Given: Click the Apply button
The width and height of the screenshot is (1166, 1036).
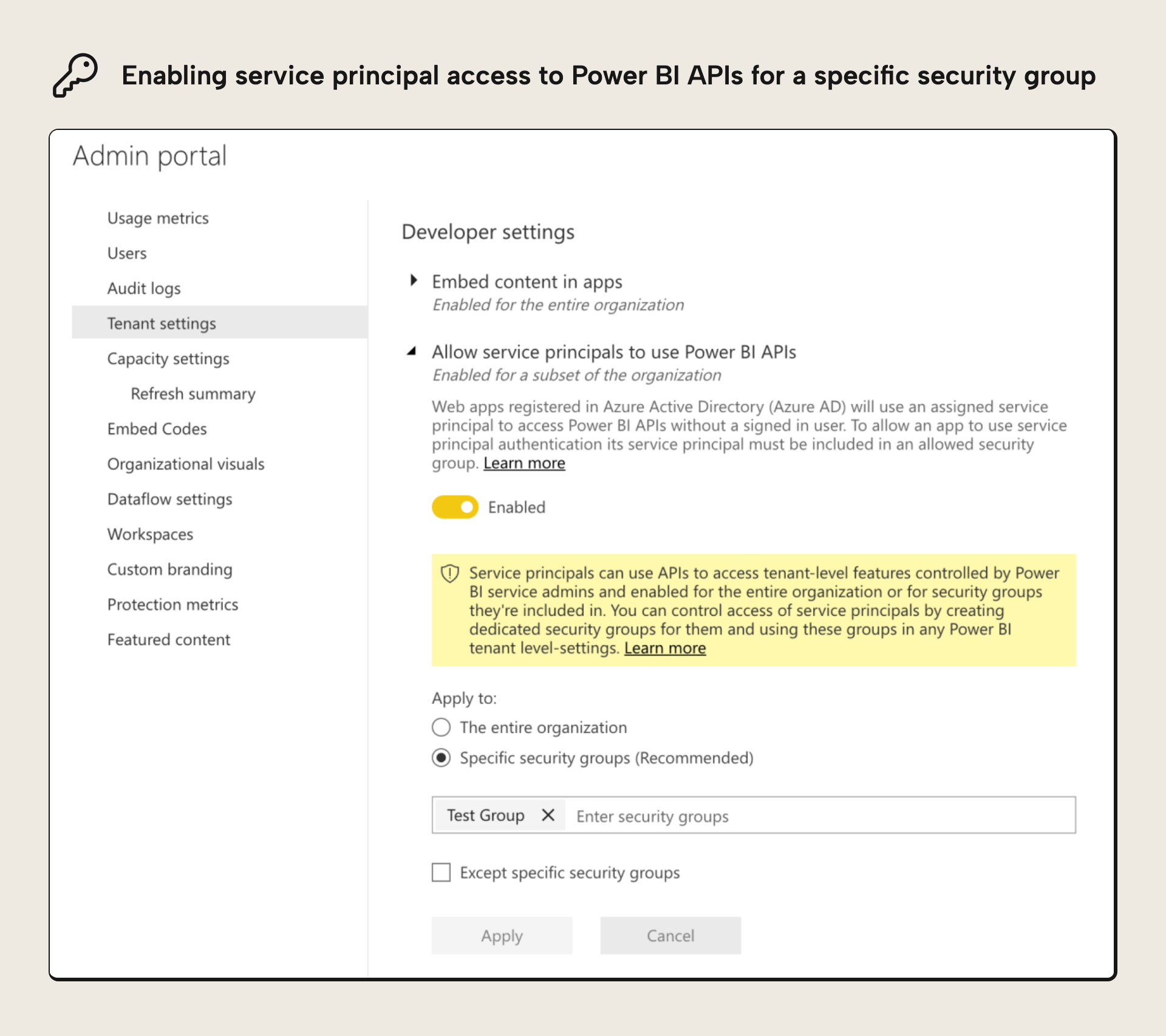Looking at the screenshot, I should [x=502, y=935].
